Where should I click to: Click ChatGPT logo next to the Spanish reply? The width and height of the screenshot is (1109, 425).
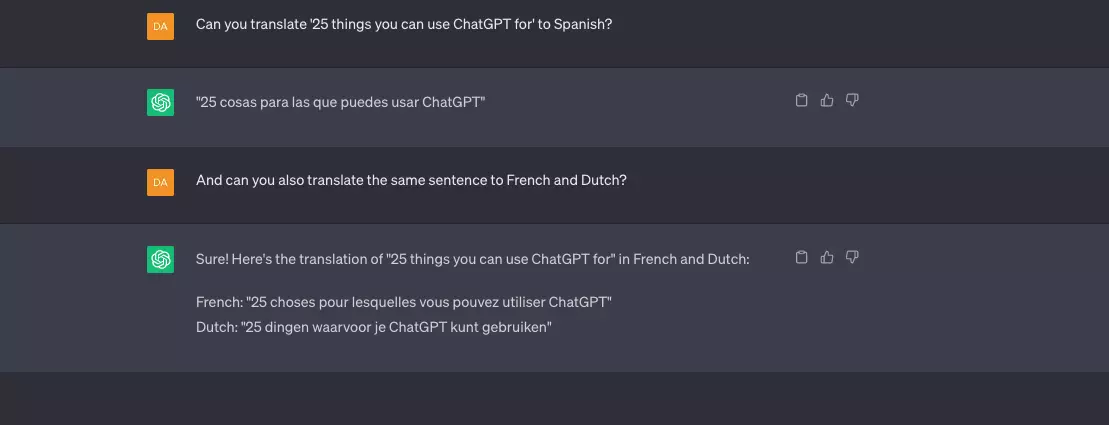pos(161,103)
